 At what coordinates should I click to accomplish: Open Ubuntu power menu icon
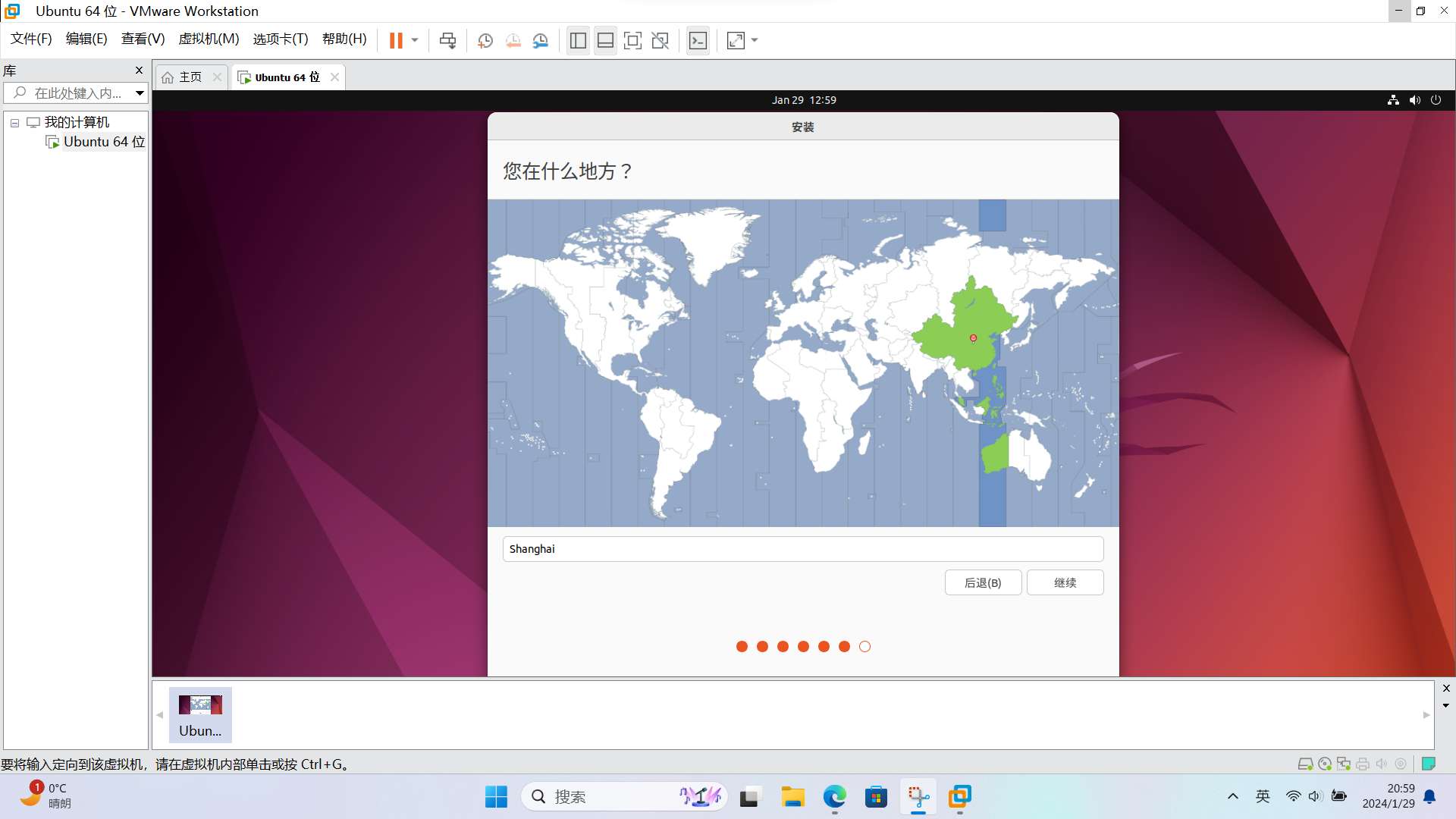point(1436,100)
